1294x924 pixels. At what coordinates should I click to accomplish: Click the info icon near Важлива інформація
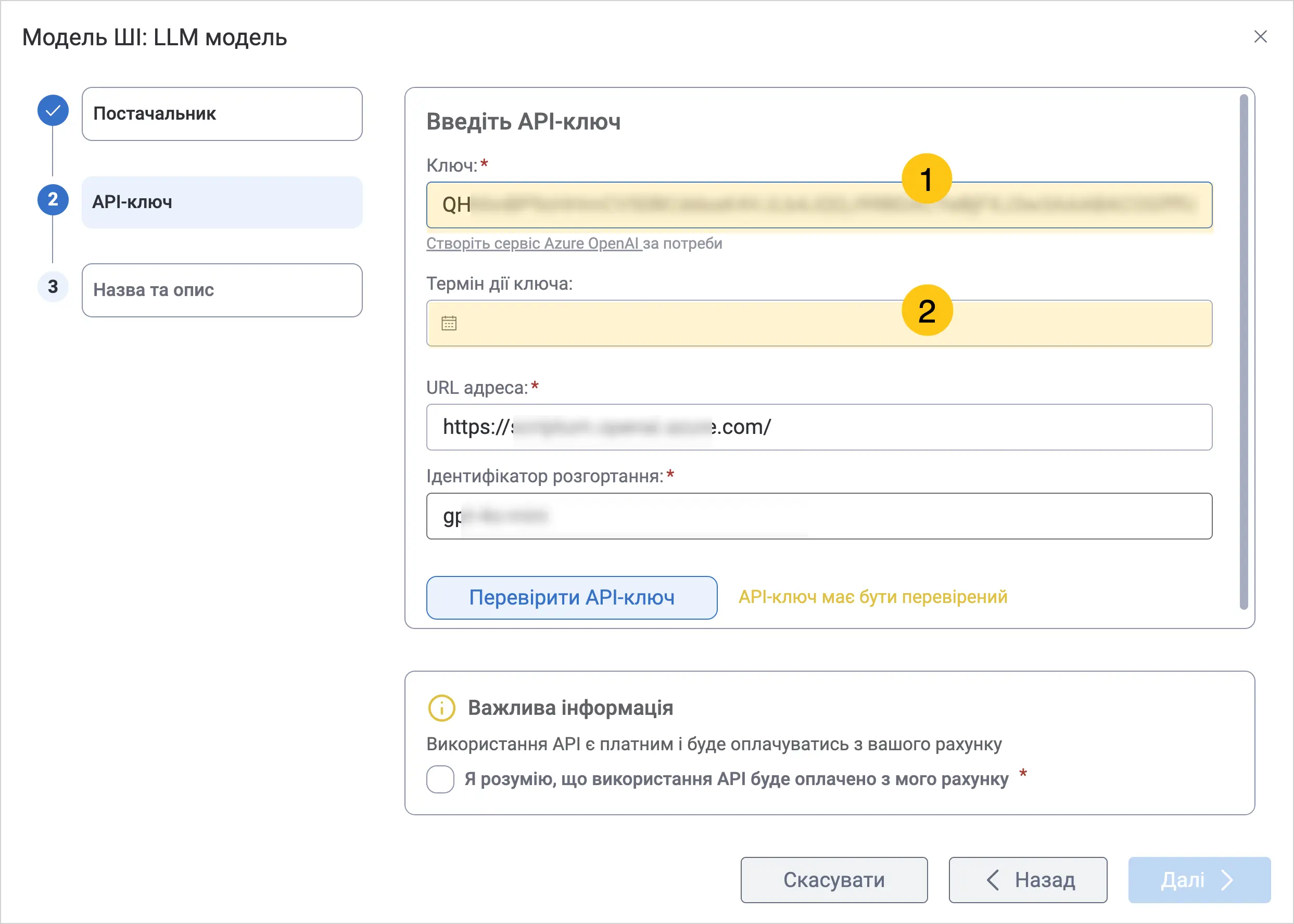(441, 708)
